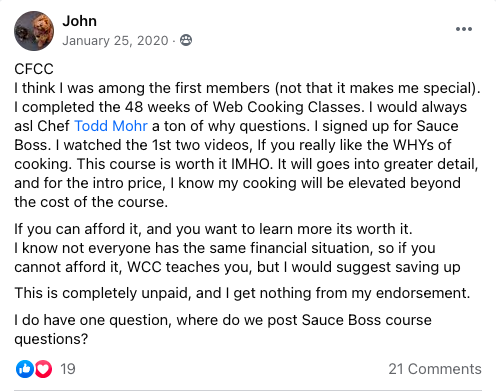Click 'Sauce Boss course' in final question
The width and height of the screenshot is (496, 391).
pos(367,320)
